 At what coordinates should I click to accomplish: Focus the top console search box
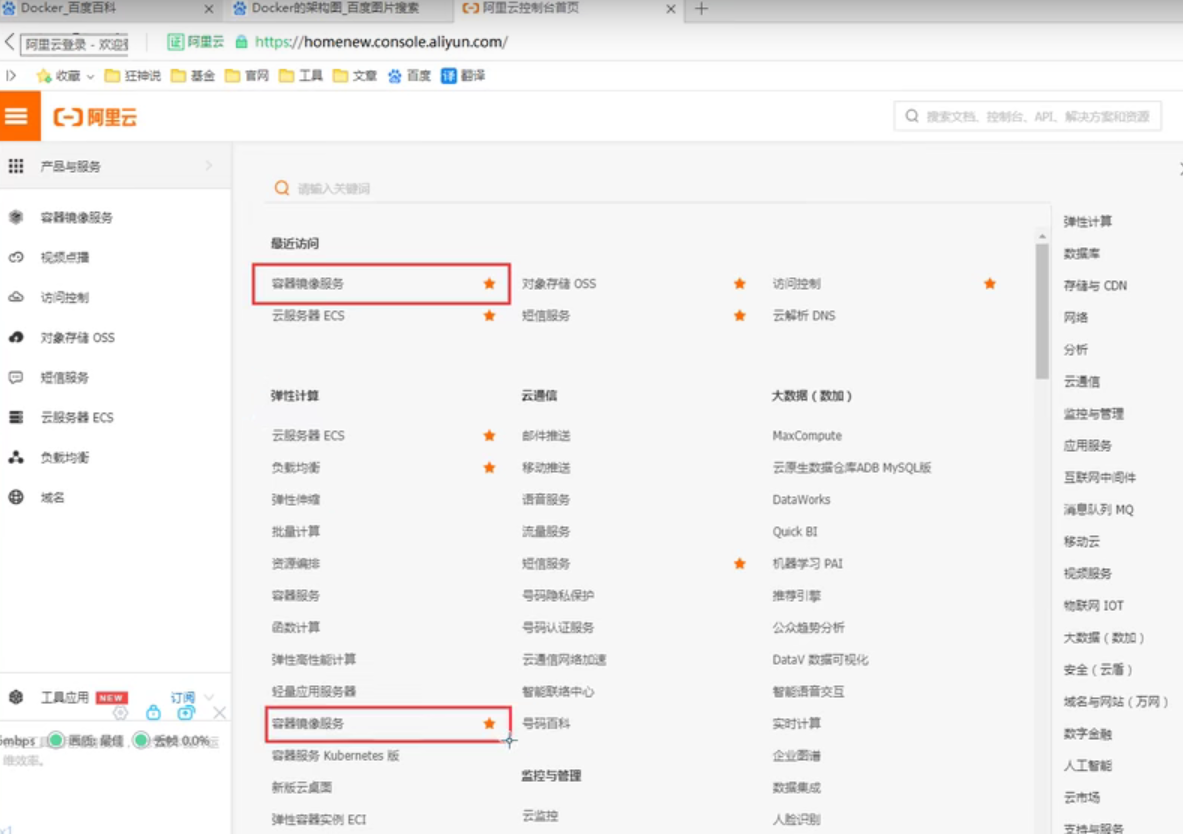(1027, 116)
